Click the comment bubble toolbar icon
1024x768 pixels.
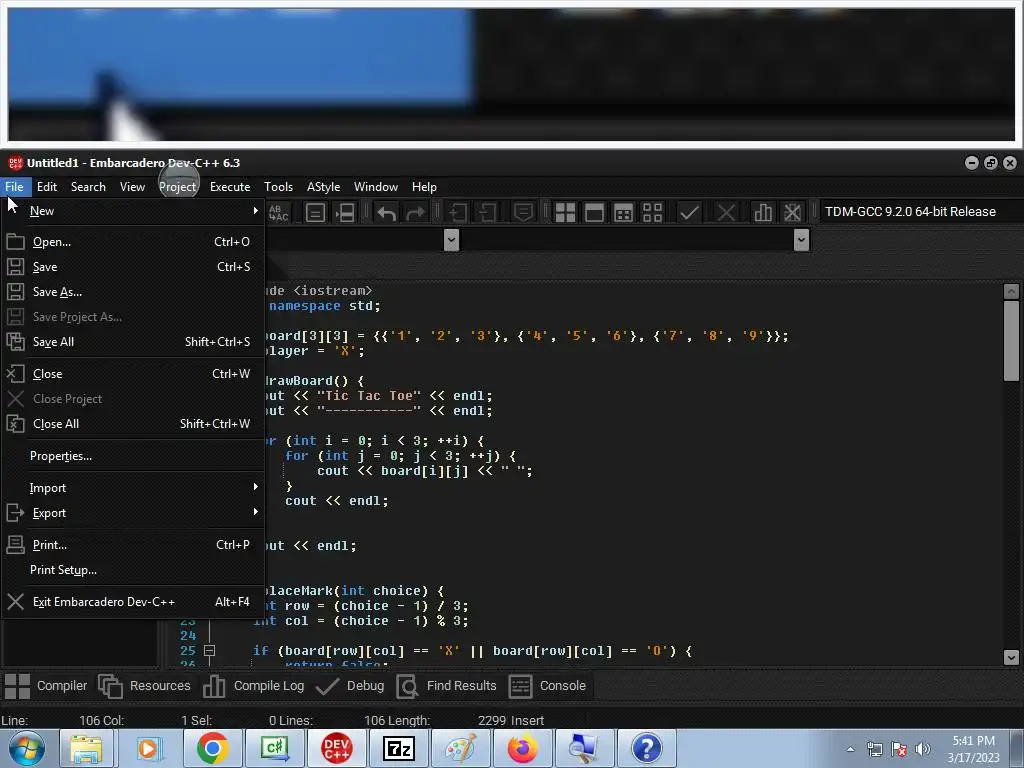[x=523, y=212]
